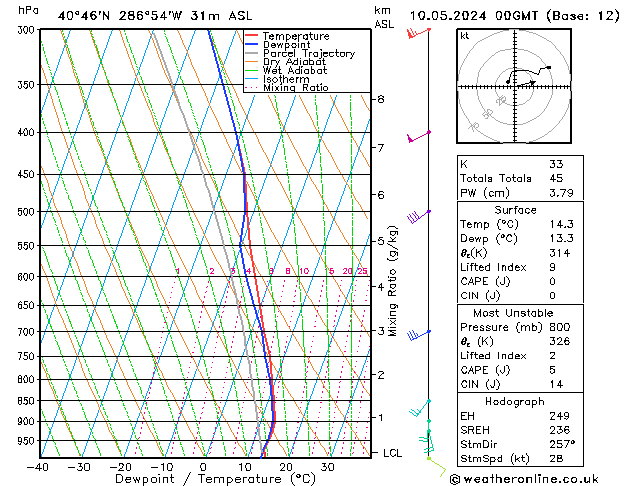Click the gray Parcel Trajectory legend line
The height and width of the screenshot is (486, 629).
pos(251,53)
